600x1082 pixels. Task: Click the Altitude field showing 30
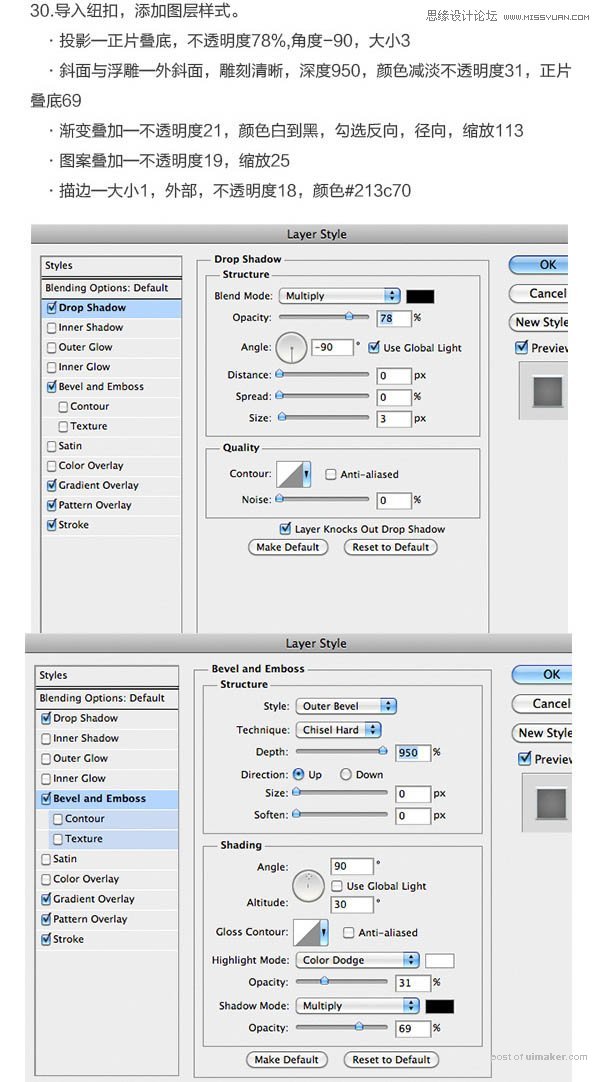coord(352,904)
